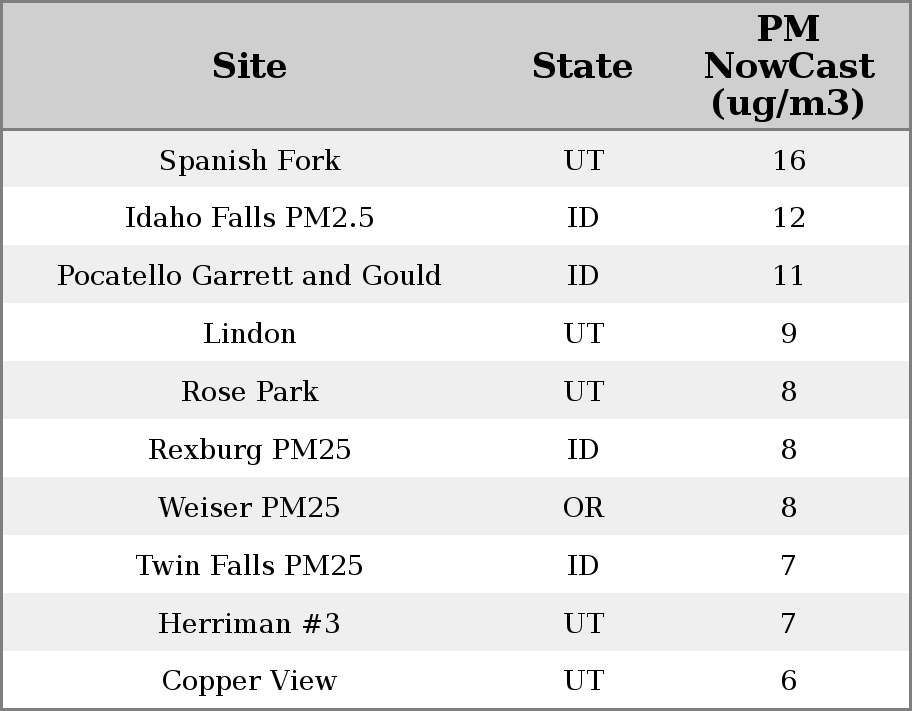Click the OR state cell
The image size is (912, 711).
[583, 507]
